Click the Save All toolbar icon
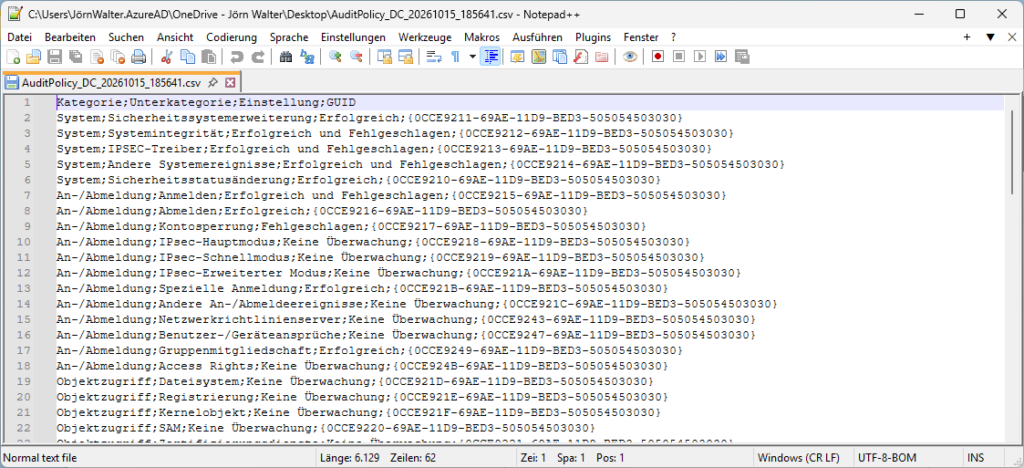1024x468 pixels. (x=75, y=57)
